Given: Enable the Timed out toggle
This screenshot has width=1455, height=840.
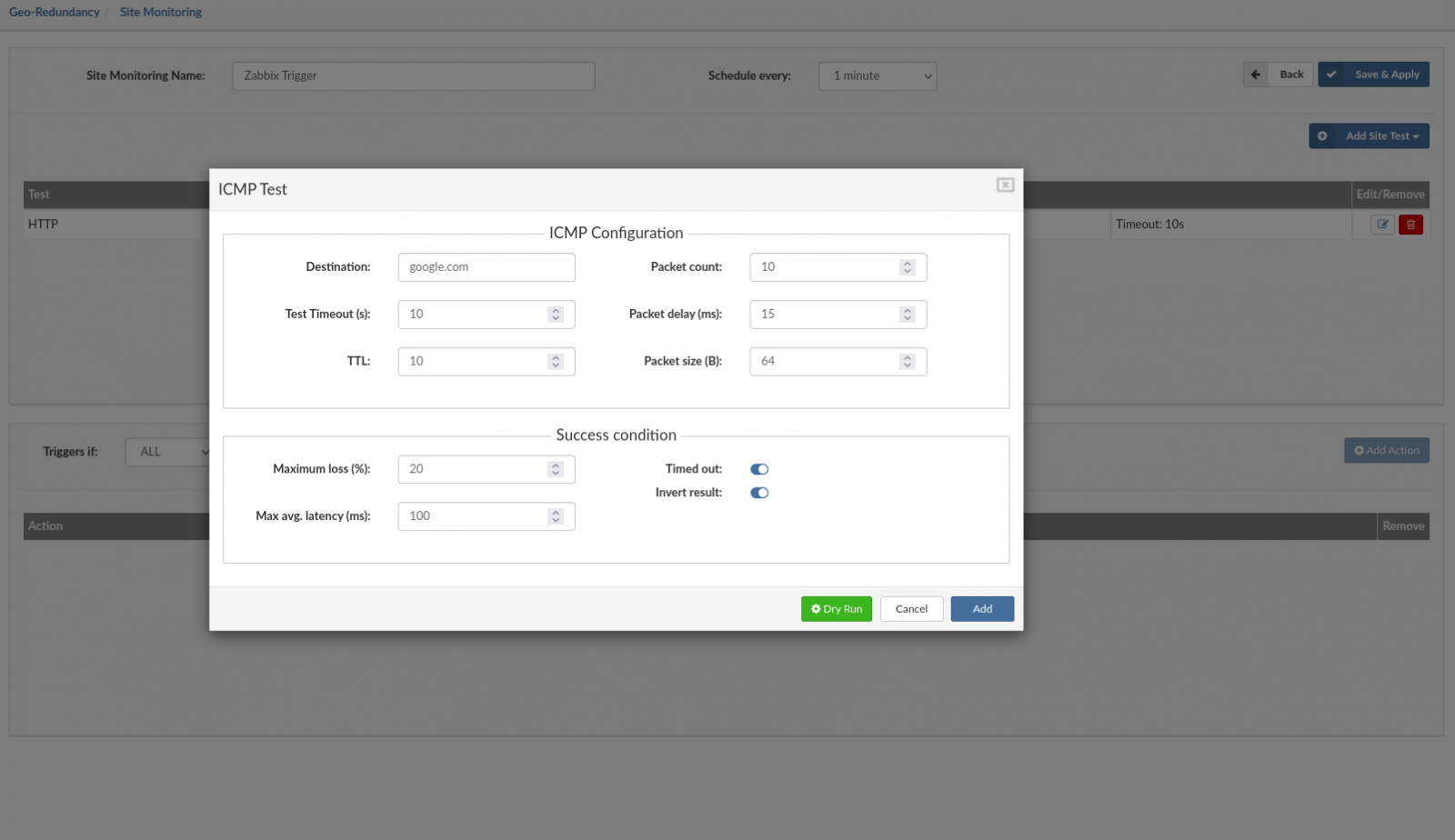Looking at the screenshot, I should [759, 468].
